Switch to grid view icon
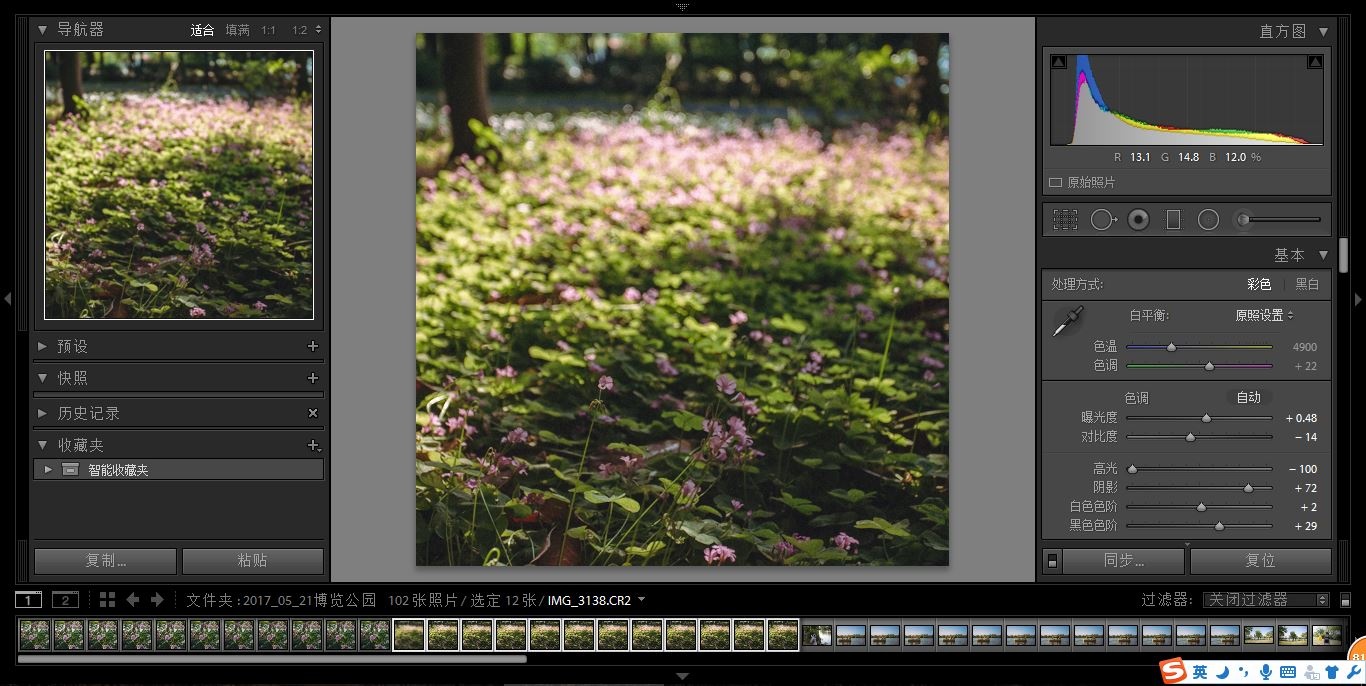 click(107, 600)
